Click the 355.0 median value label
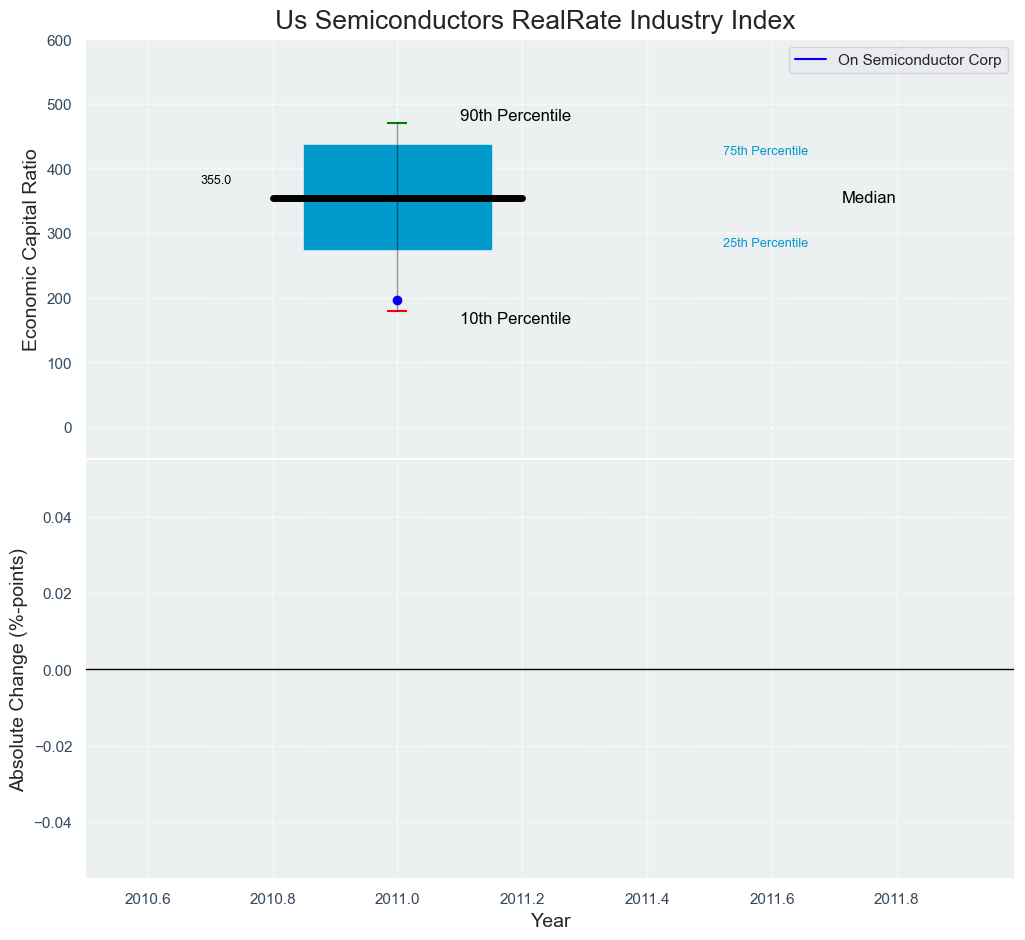Image resolution: width=1025 pixels, height=940 pixels. [216, 180]
